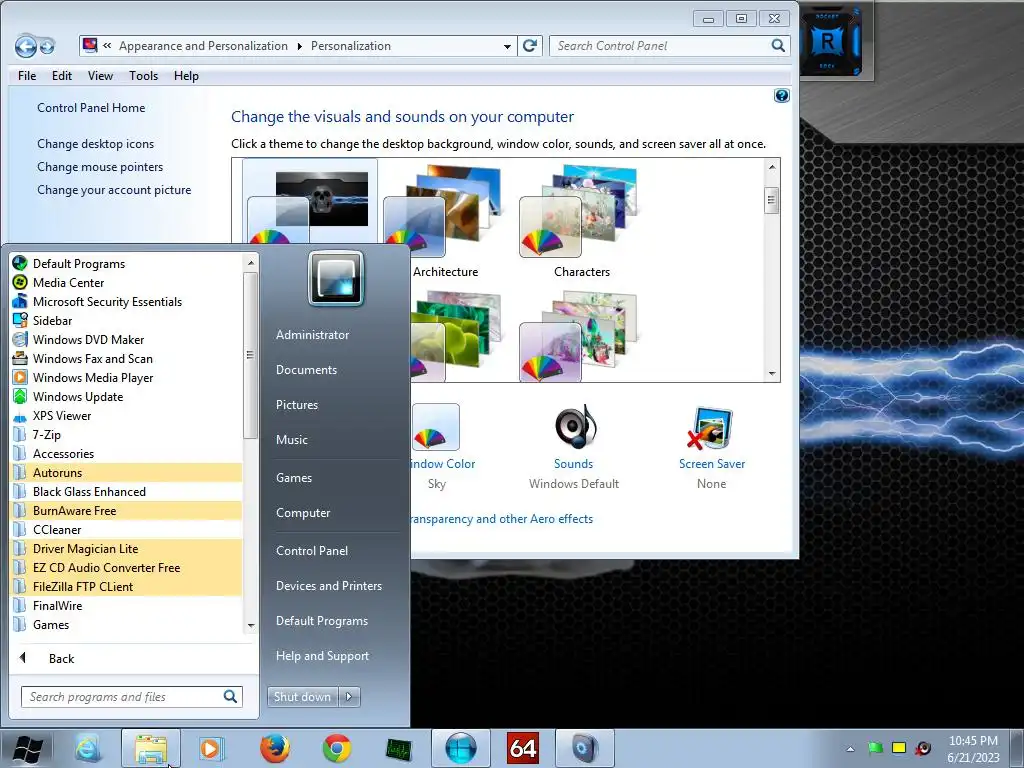Open Administrator folder from Start menu
1024x768 pixels.
[312, 334]
